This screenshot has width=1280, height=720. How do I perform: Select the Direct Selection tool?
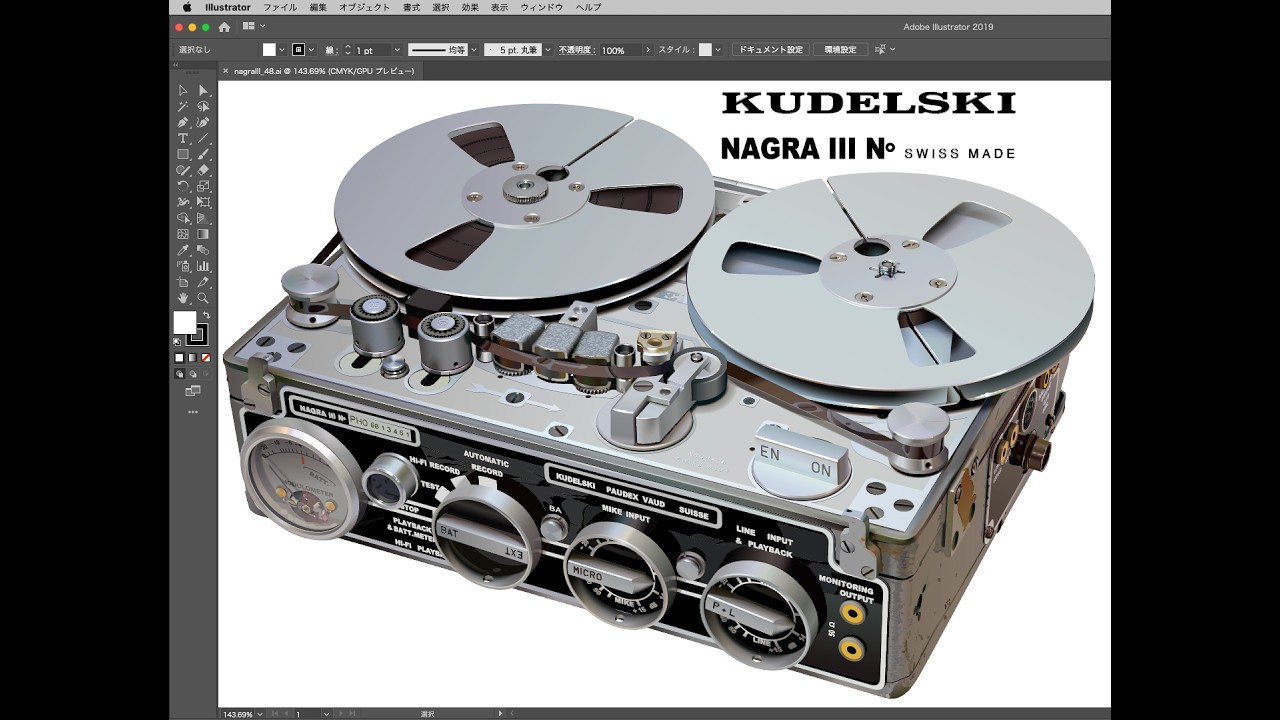(203, 90)
